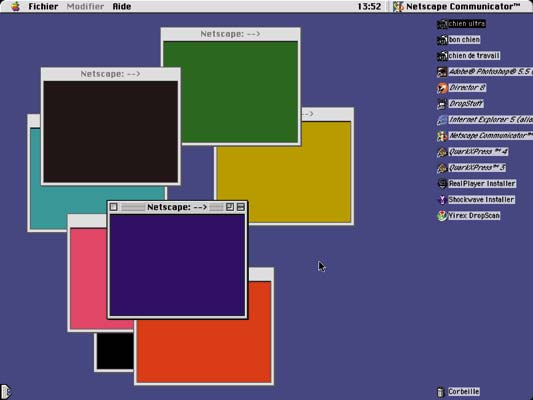
Task: Click the 'Shockwave Installer' label text
Action: click(x=481, y=200)
